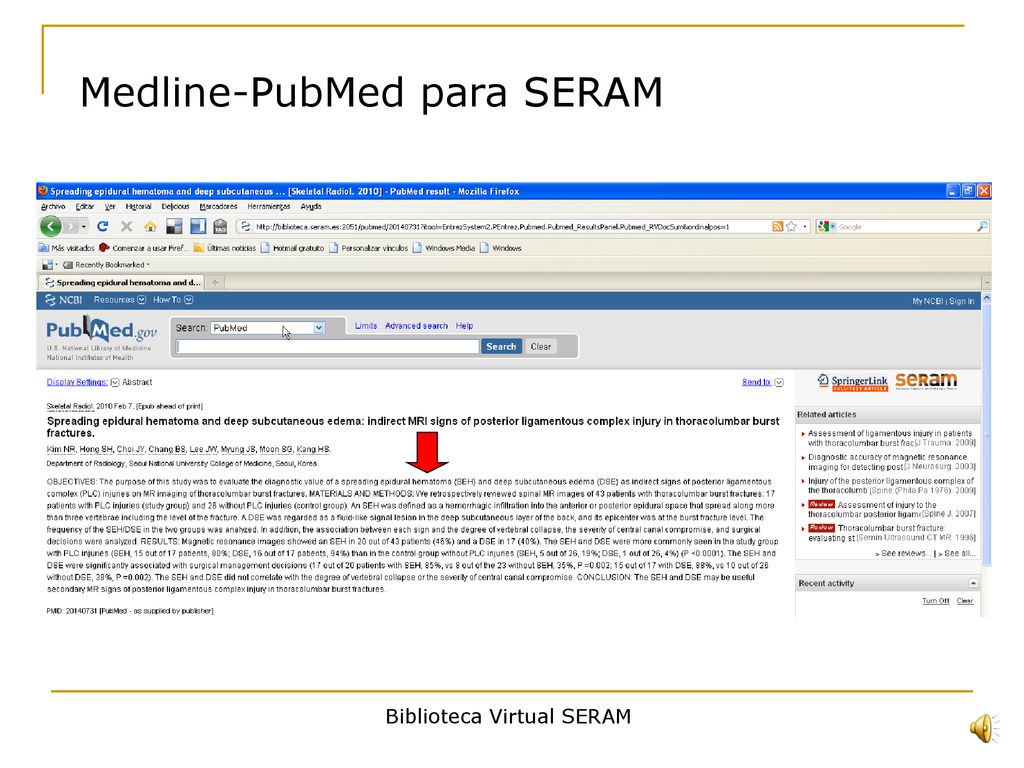
Task: Click See reviews link in Related articles
Action: [x=903, y=553]
